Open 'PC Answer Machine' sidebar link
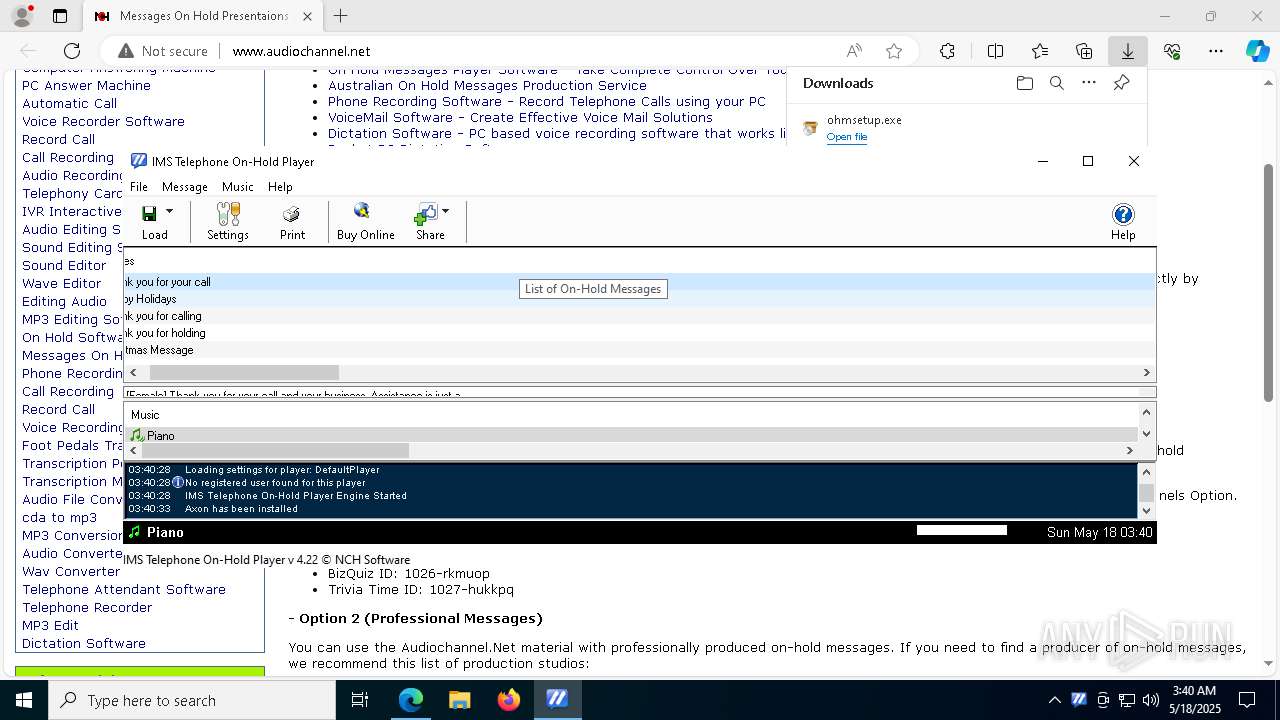1280x720 pixels. [86, 85]
